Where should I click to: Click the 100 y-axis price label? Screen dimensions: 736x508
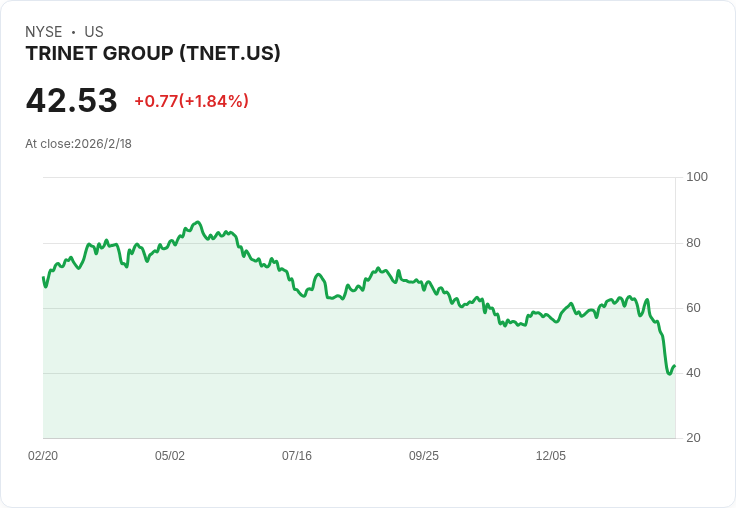[x=697, y=177]
